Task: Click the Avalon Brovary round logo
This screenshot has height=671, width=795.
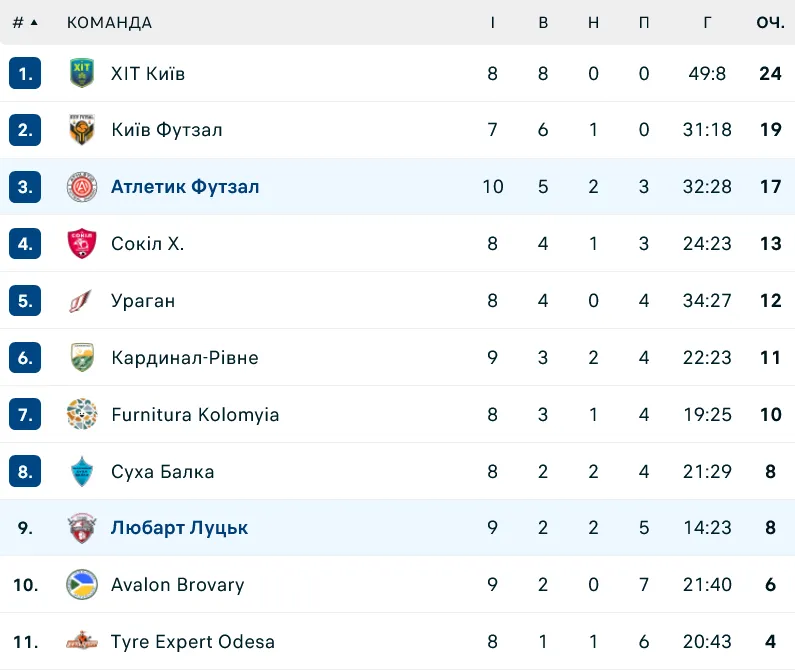Action: 81,585
